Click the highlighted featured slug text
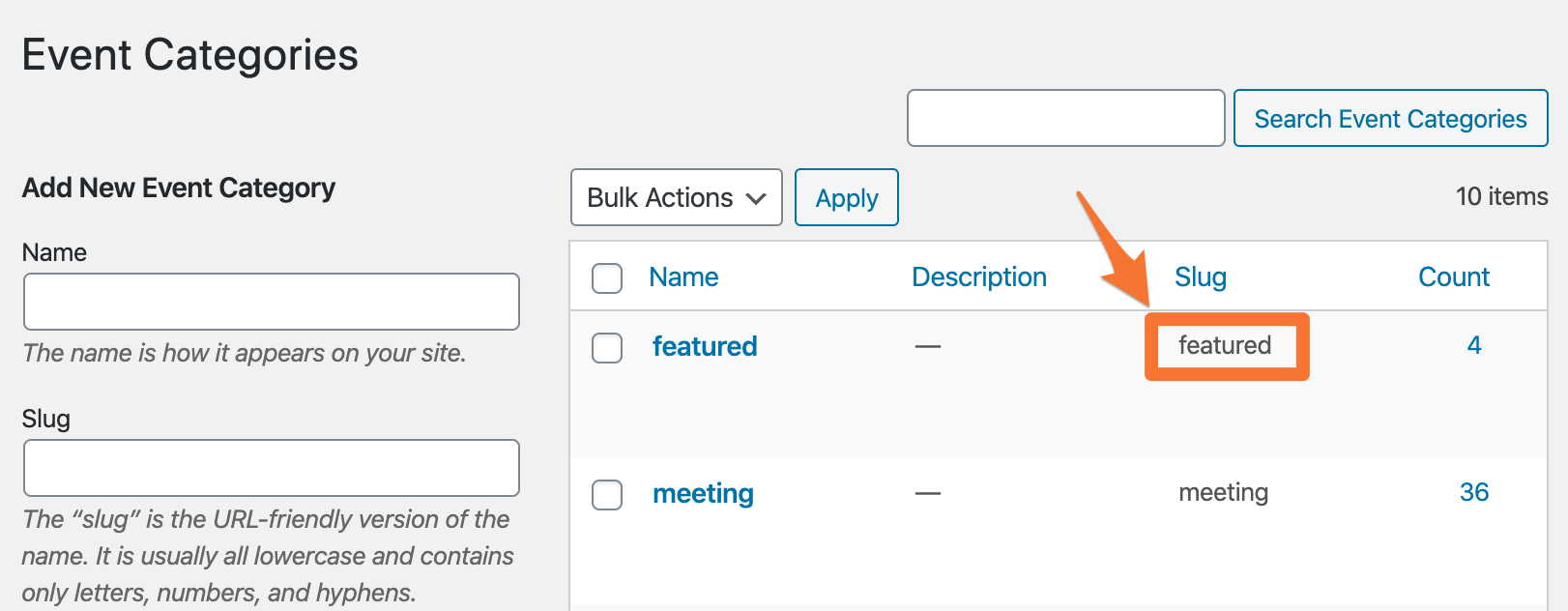Screen dimensions: 1568x611 [1224, 345]
